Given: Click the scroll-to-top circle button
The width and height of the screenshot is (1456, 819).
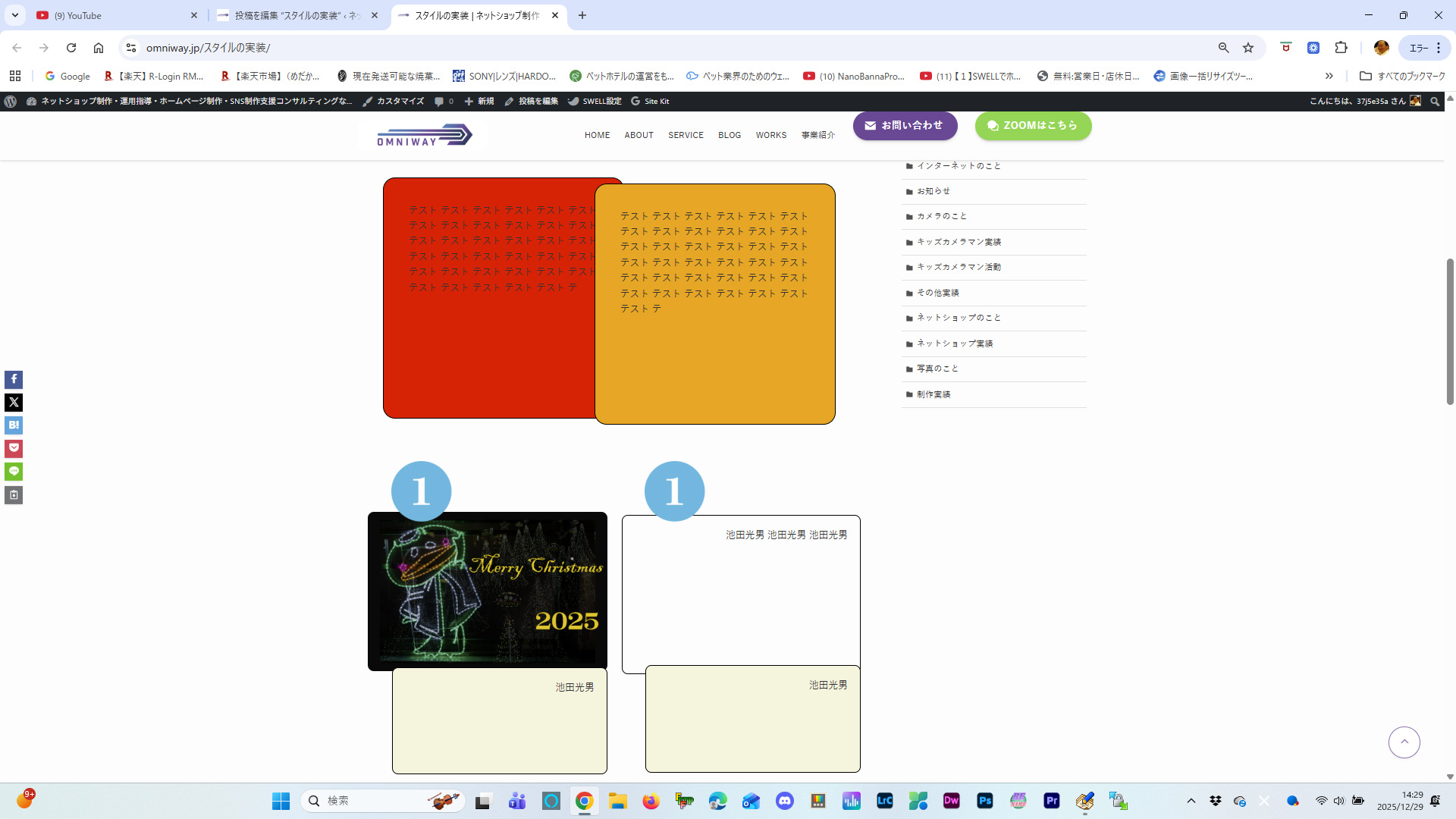Looking at the screenshot, I should tap(1404, 742).
